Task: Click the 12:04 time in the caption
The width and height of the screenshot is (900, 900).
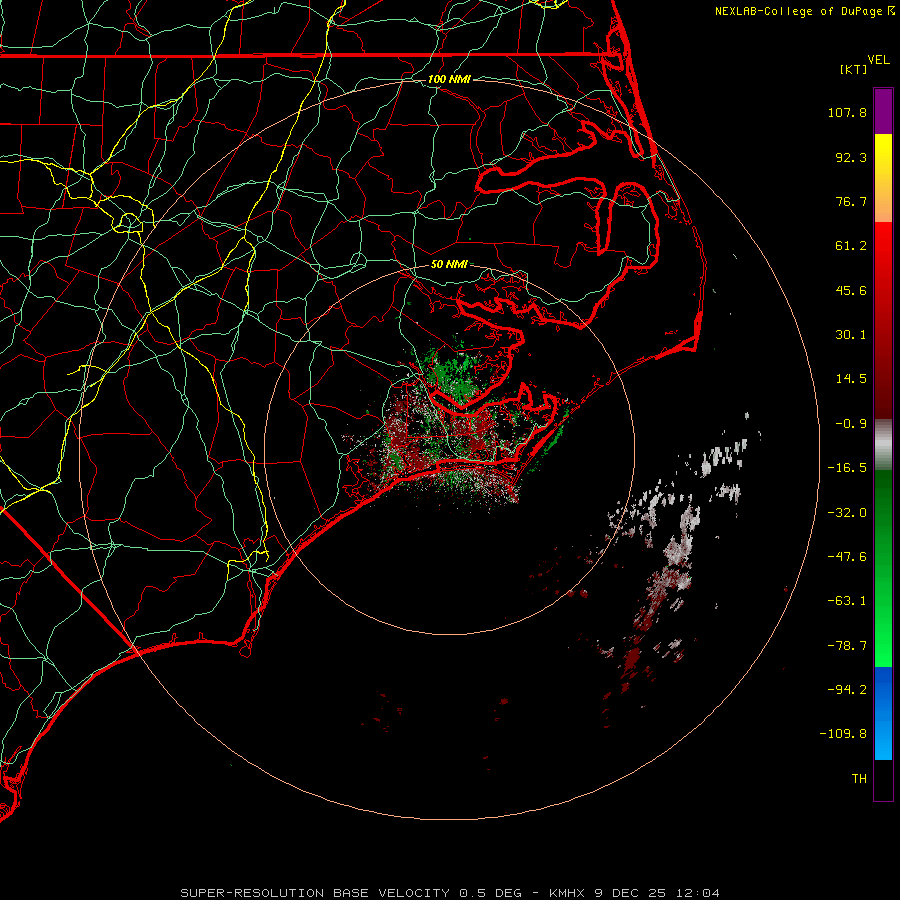Action: (x=697, y=893)
